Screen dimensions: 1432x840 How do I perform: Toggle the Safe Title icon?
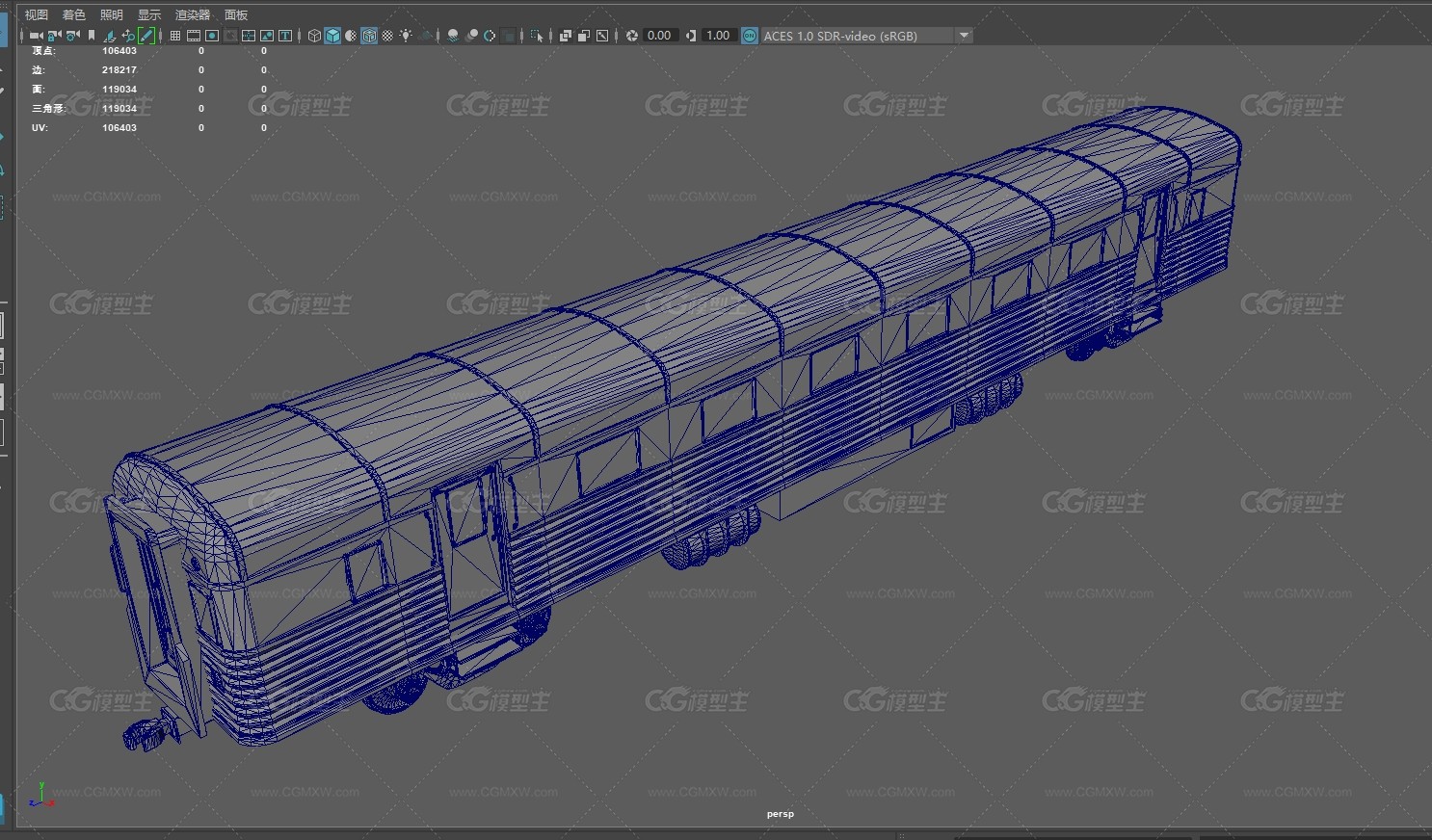click(x=285, y=36)
